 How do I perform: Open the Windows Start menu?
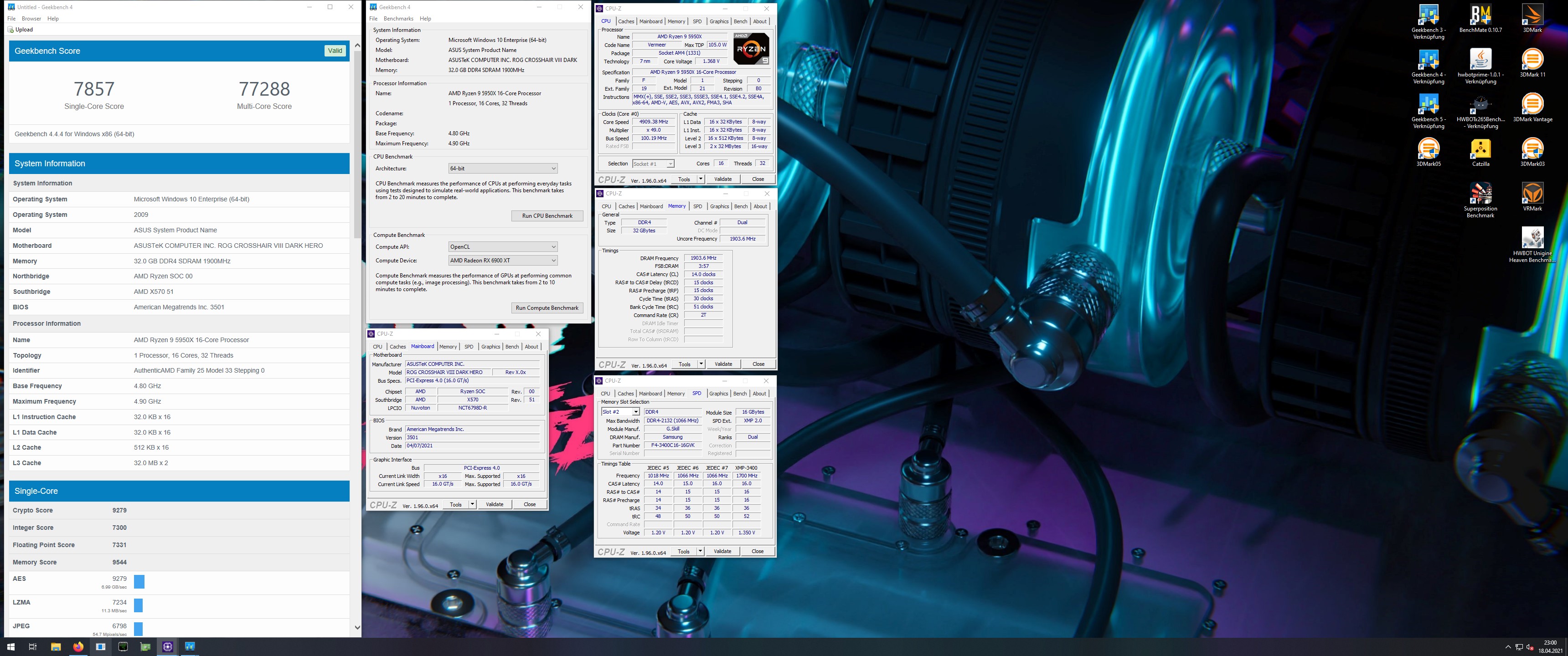(10, 646)
